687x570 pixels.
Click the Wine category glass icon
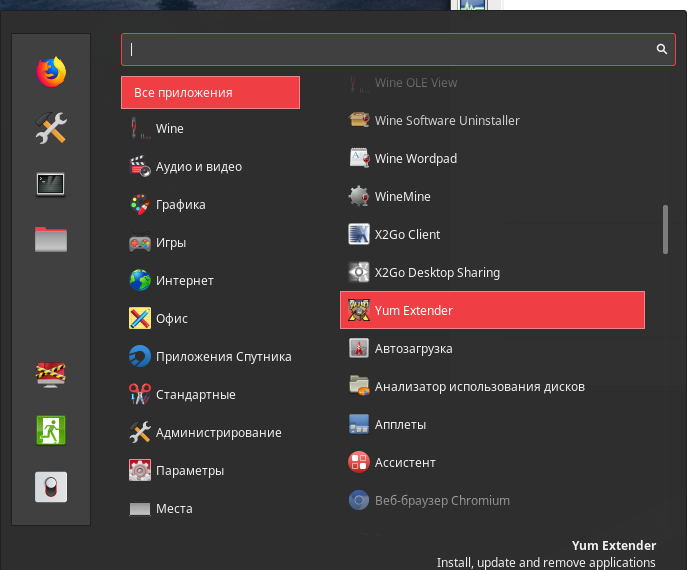140,128
